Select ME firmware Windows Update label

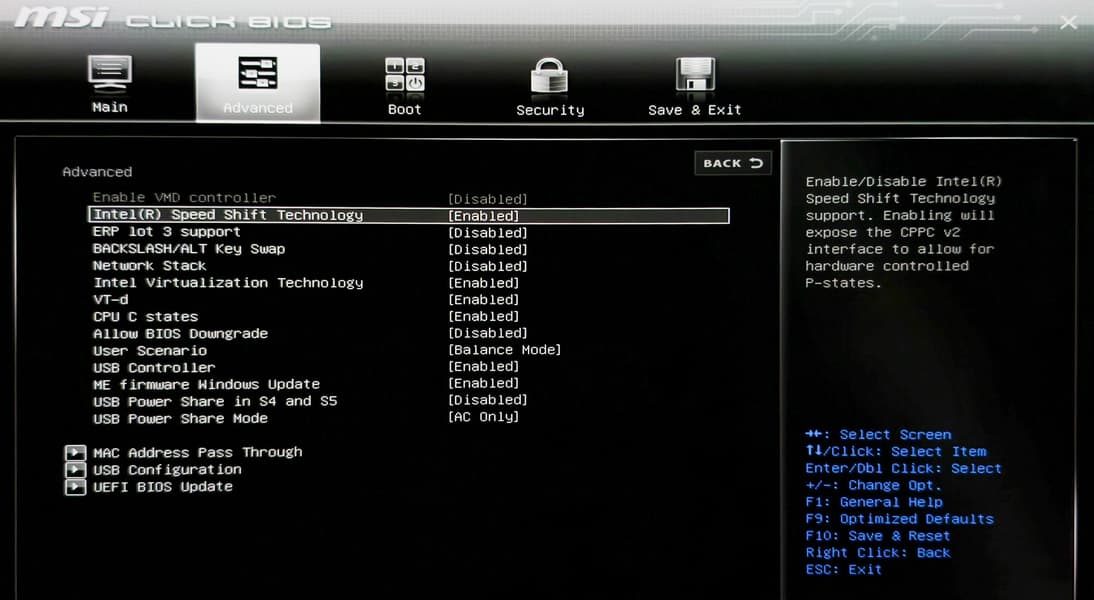(207, 384)
